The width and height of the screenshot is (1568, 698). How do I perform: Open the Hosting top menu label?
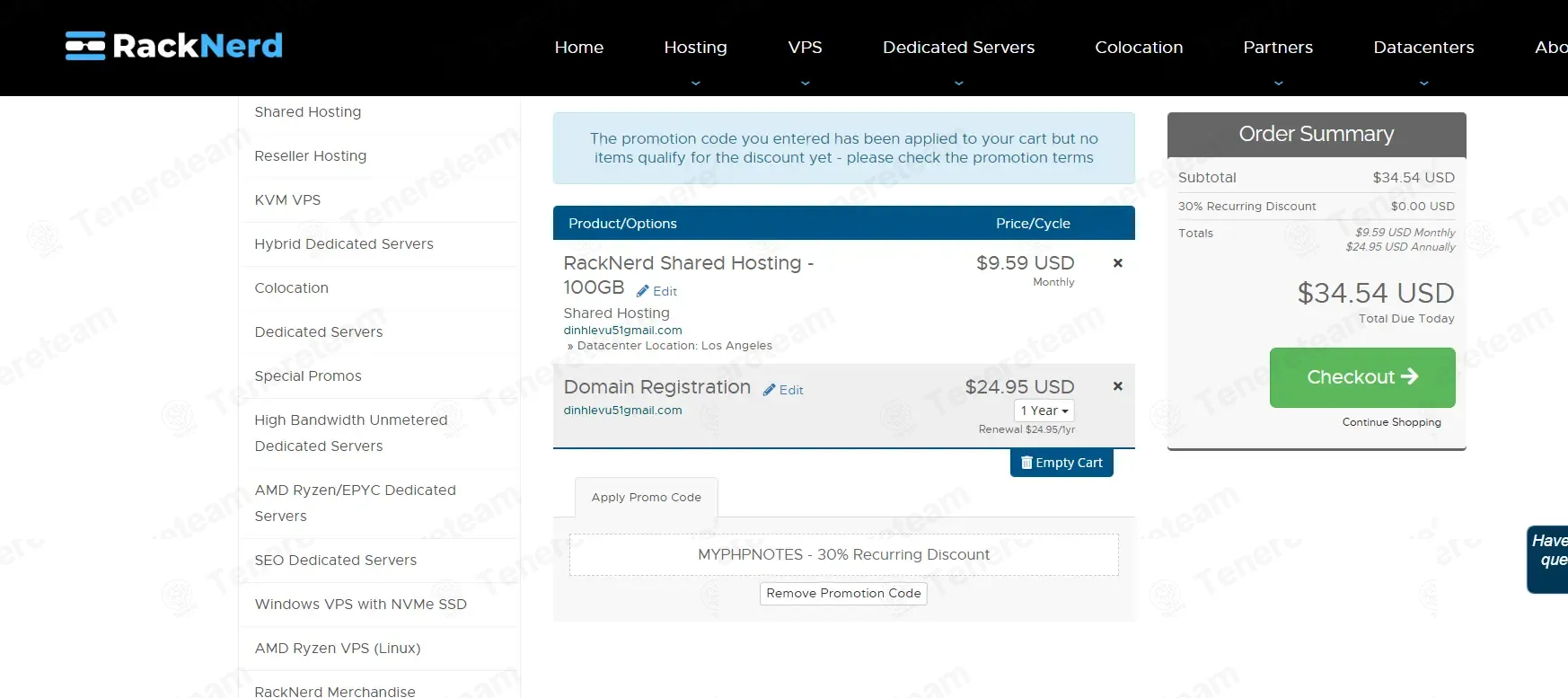695,48
